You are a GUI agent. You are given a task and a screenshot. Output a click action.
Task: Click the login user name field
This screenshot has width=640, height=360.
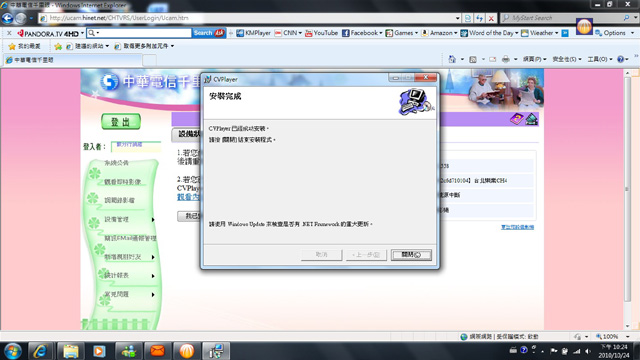coord(136,146)
